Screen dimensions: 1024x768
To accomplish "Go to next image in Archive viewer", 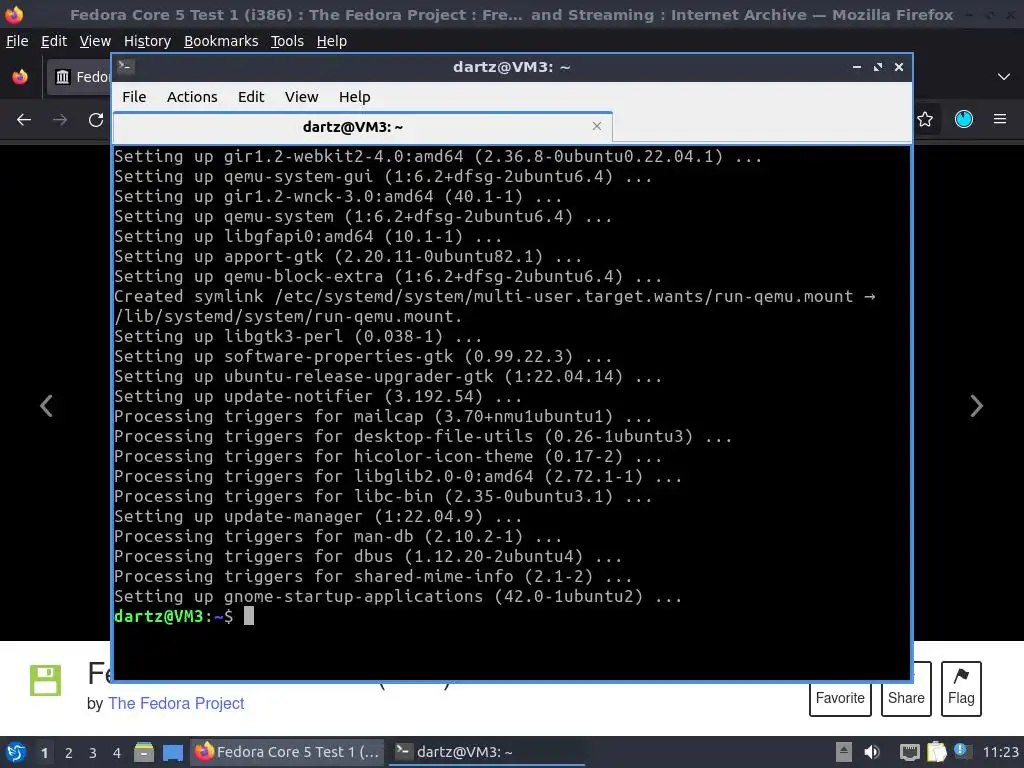I will coord(976,406).
